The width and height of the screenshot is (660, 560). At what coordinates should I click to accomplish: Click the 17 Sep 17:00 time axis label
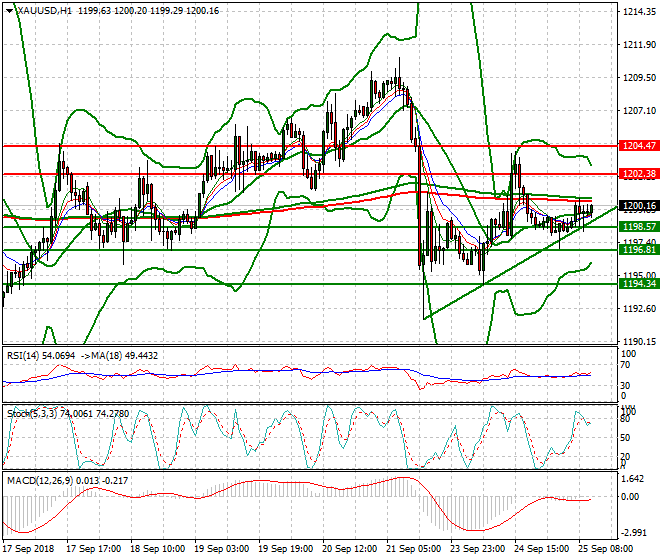click(94, 549)
